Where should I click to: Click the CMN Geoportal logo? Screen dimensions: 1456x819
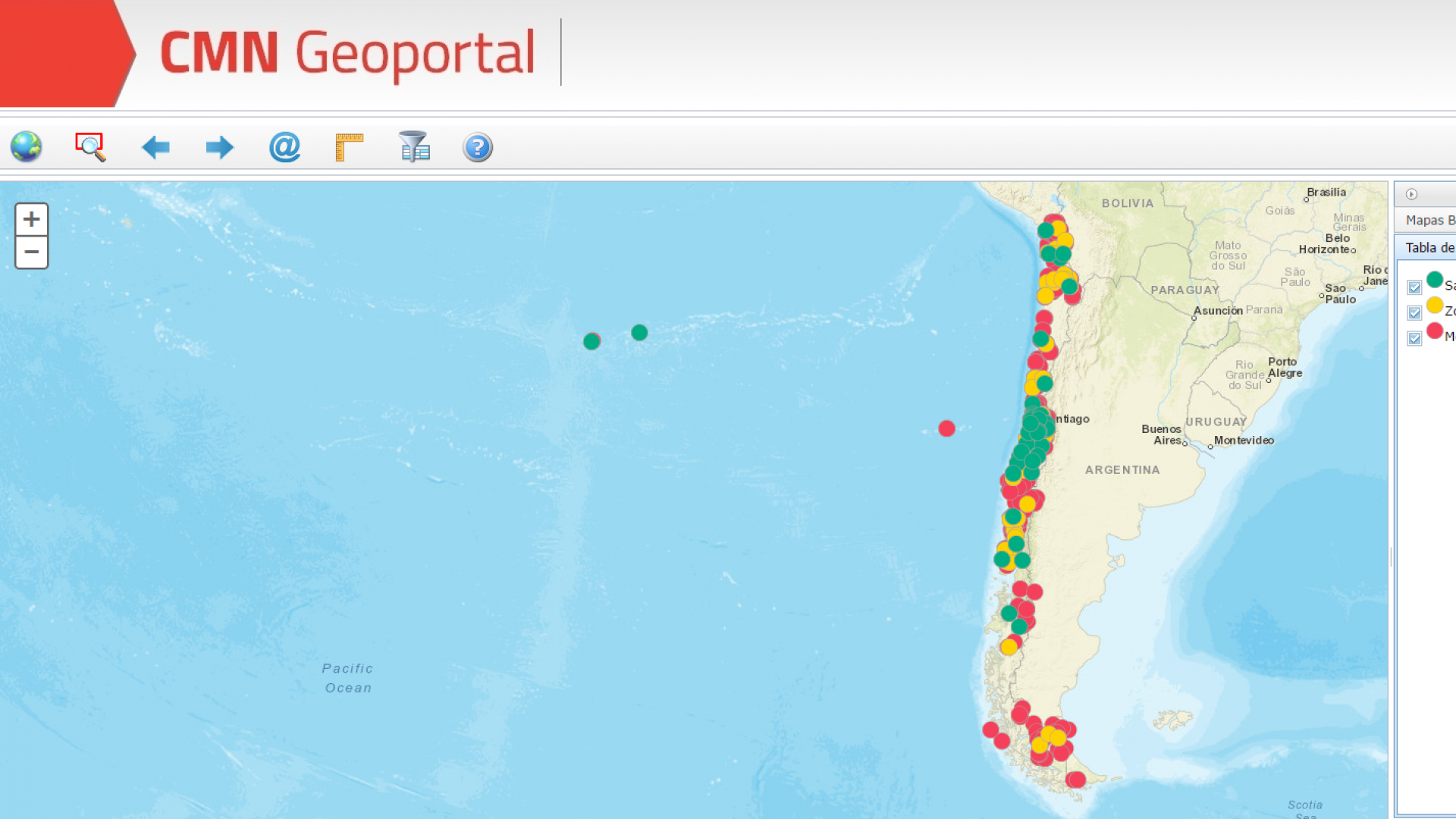pos(347,52)
